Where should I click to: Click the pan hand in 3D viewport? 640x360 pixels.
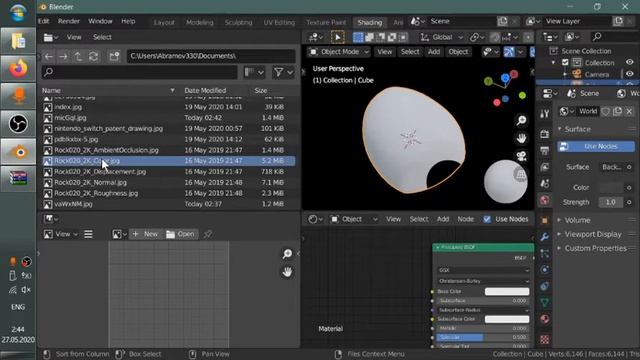pyautogui.click(x=521, y=138)
